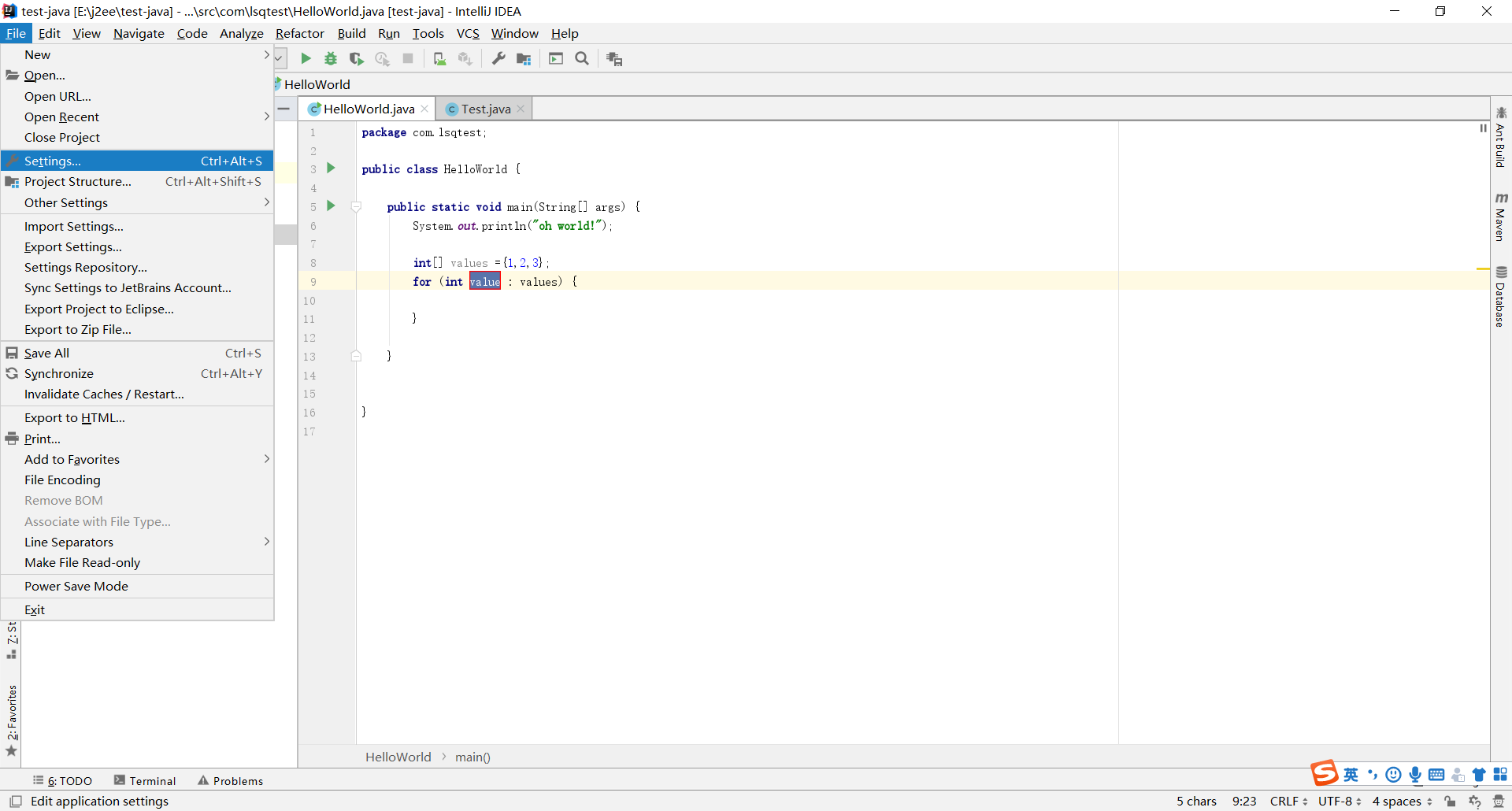Open the Terminal tool window
Viewport: 1512px width, 811px height.
tap(145, 781)
